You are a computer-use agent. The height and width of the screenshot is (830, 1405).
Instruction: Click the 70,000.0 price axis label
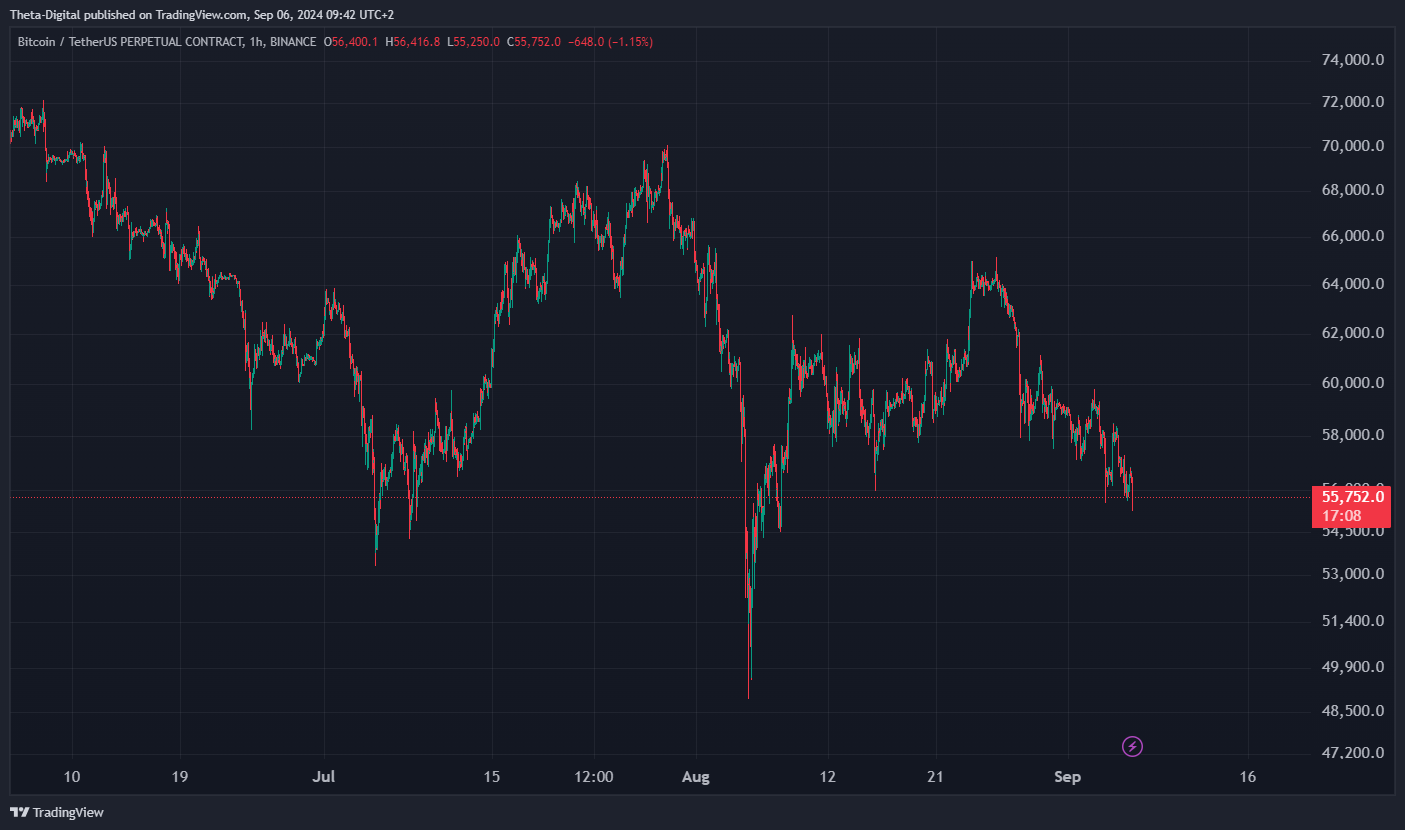(1352, 146)
